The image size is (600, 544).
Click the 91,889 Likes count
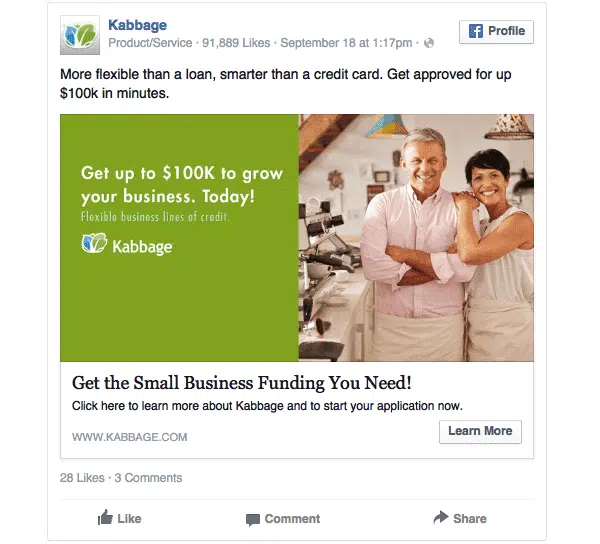pos(236,43)
